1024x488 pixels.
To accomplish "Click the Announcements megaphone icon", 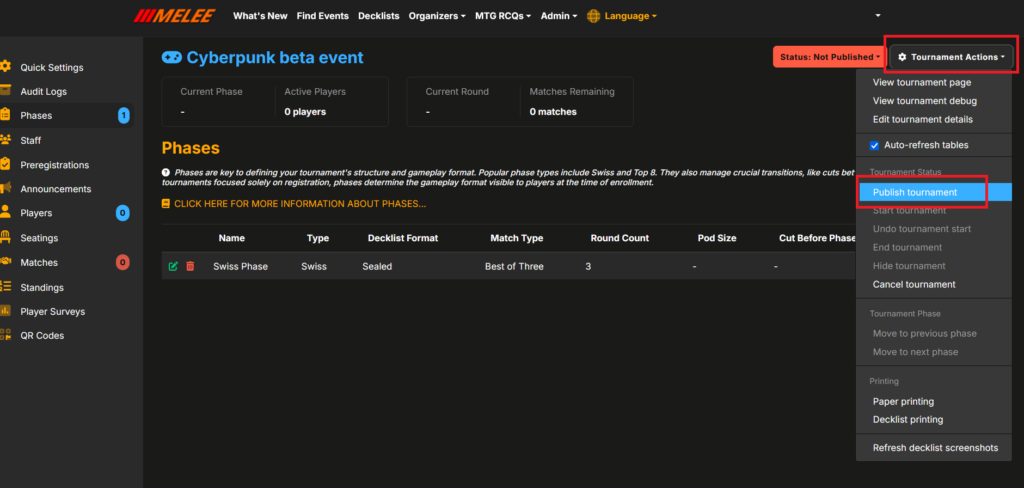I will pos(5,188).
